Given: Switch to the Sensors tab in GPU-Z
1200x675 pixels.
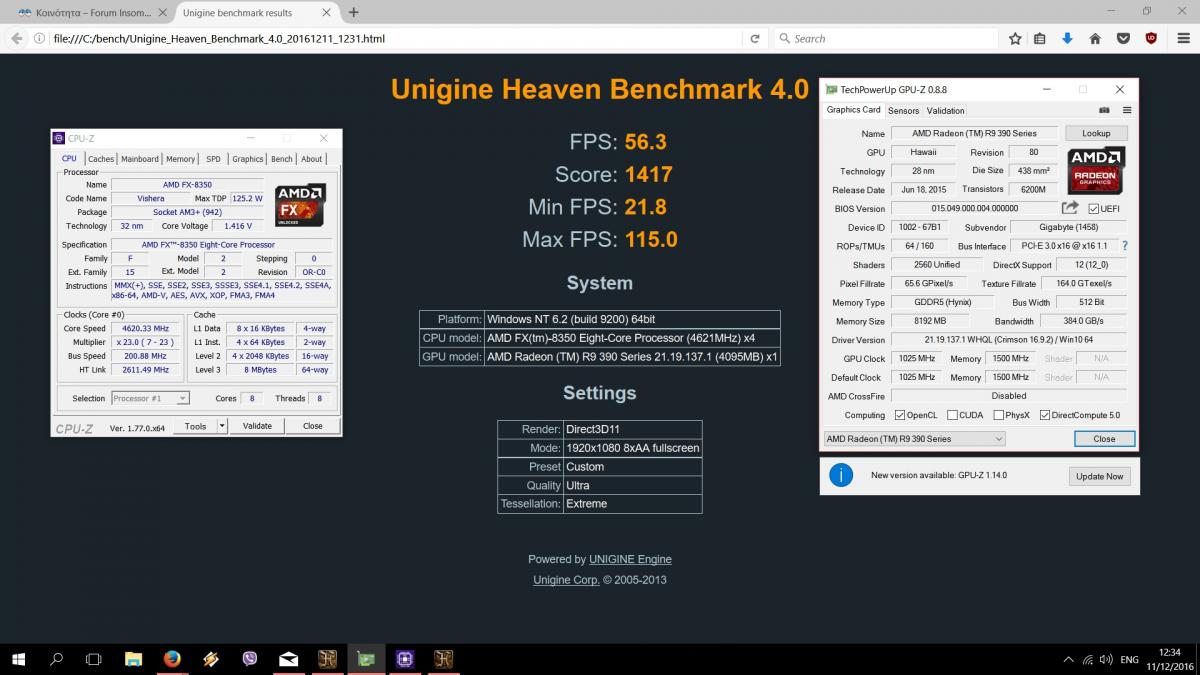Looking at the screenshot, I should pyautogui.click(x=903, y=110).
